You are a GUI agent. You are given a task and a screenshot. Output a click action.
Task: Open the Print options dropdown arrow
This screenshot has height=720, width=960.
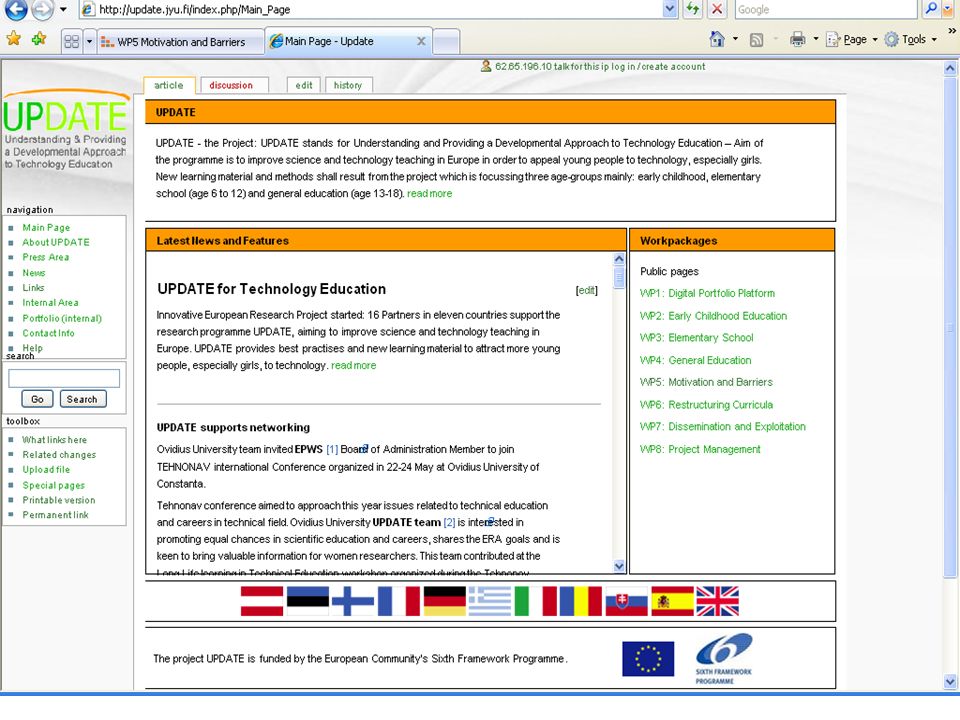click(816, 39)
